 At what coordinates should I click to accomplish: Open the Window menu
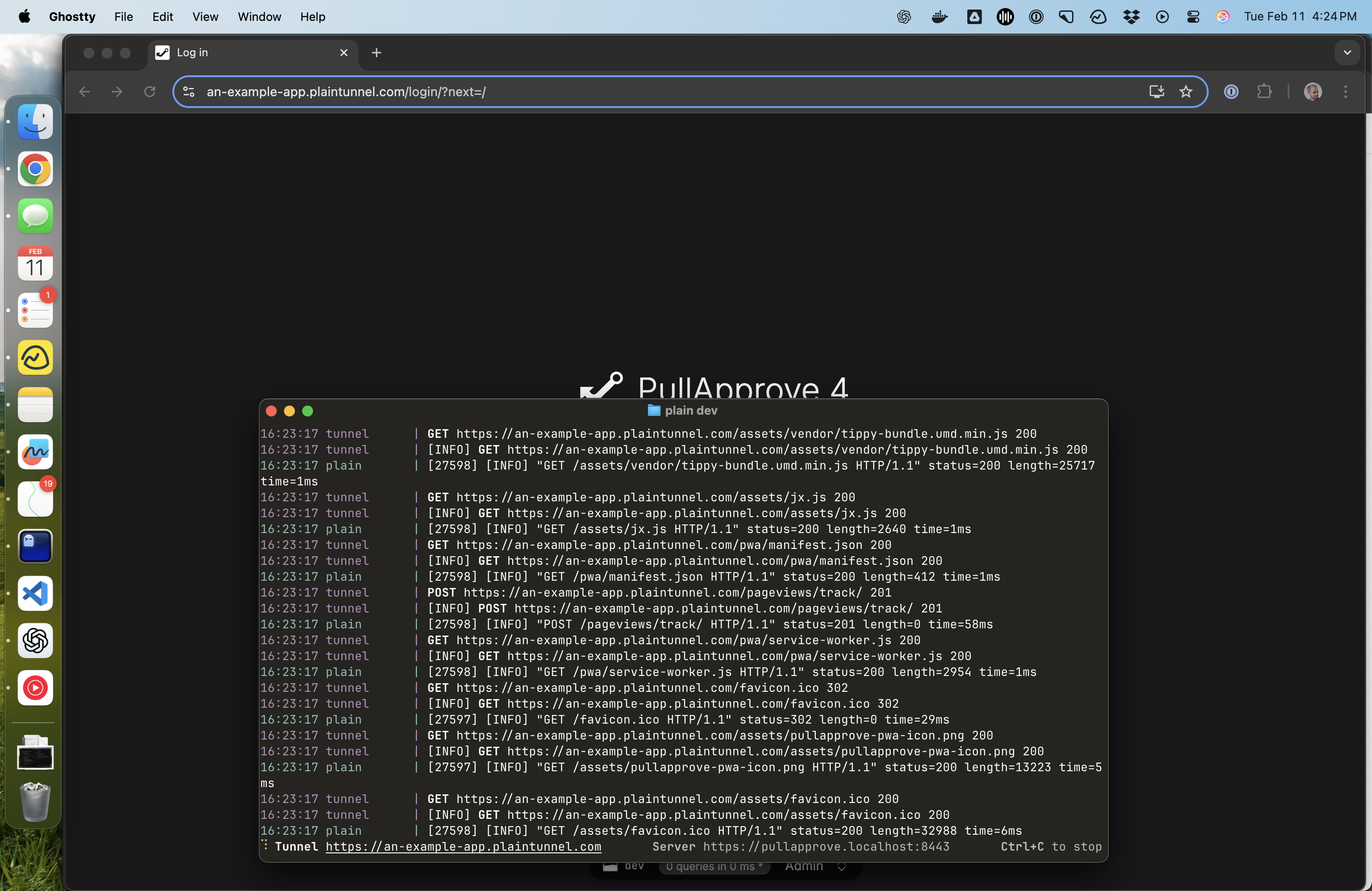click(260, 17)
